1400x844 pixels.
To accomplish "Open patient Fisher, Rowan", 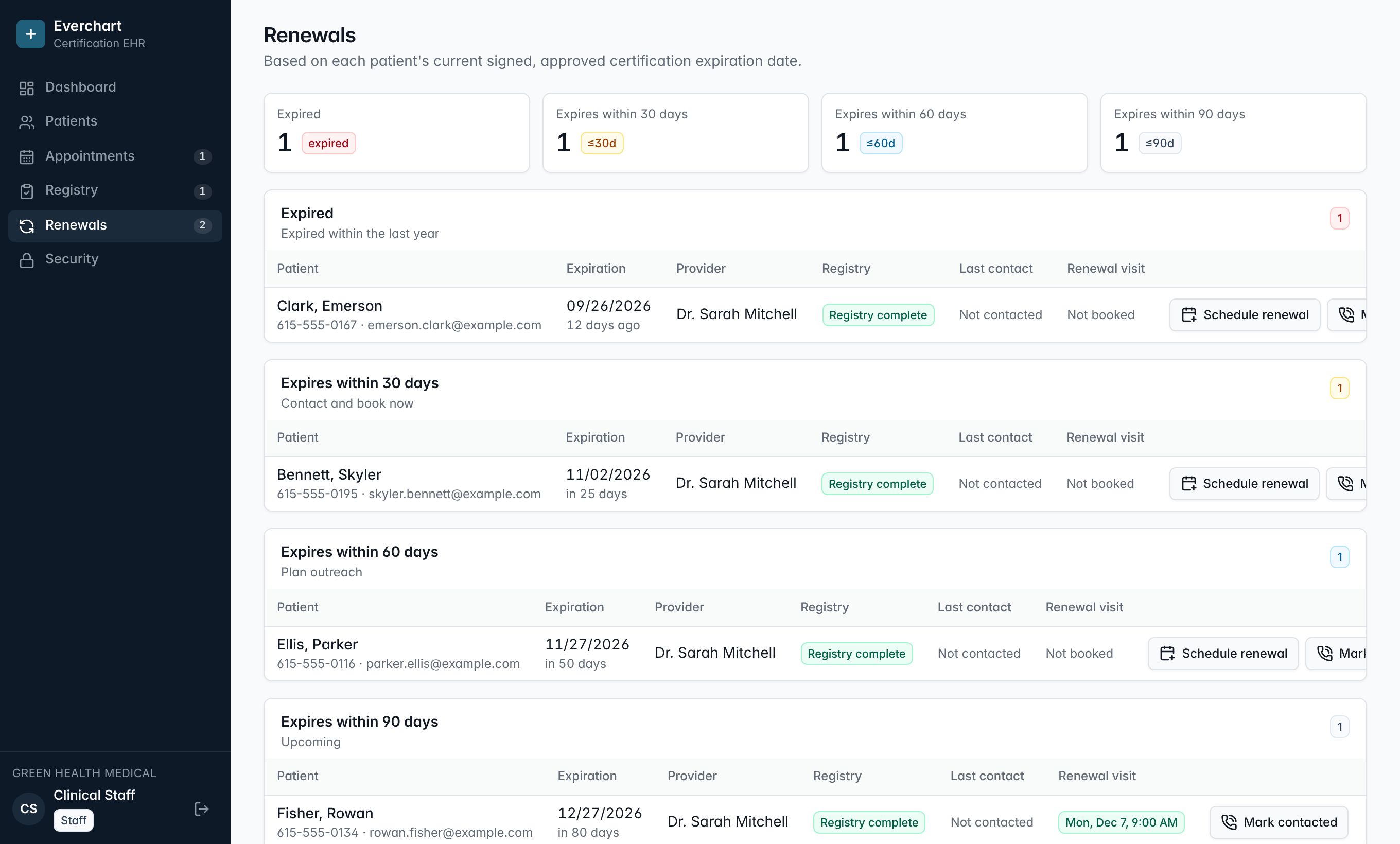I will click(325, 813).
